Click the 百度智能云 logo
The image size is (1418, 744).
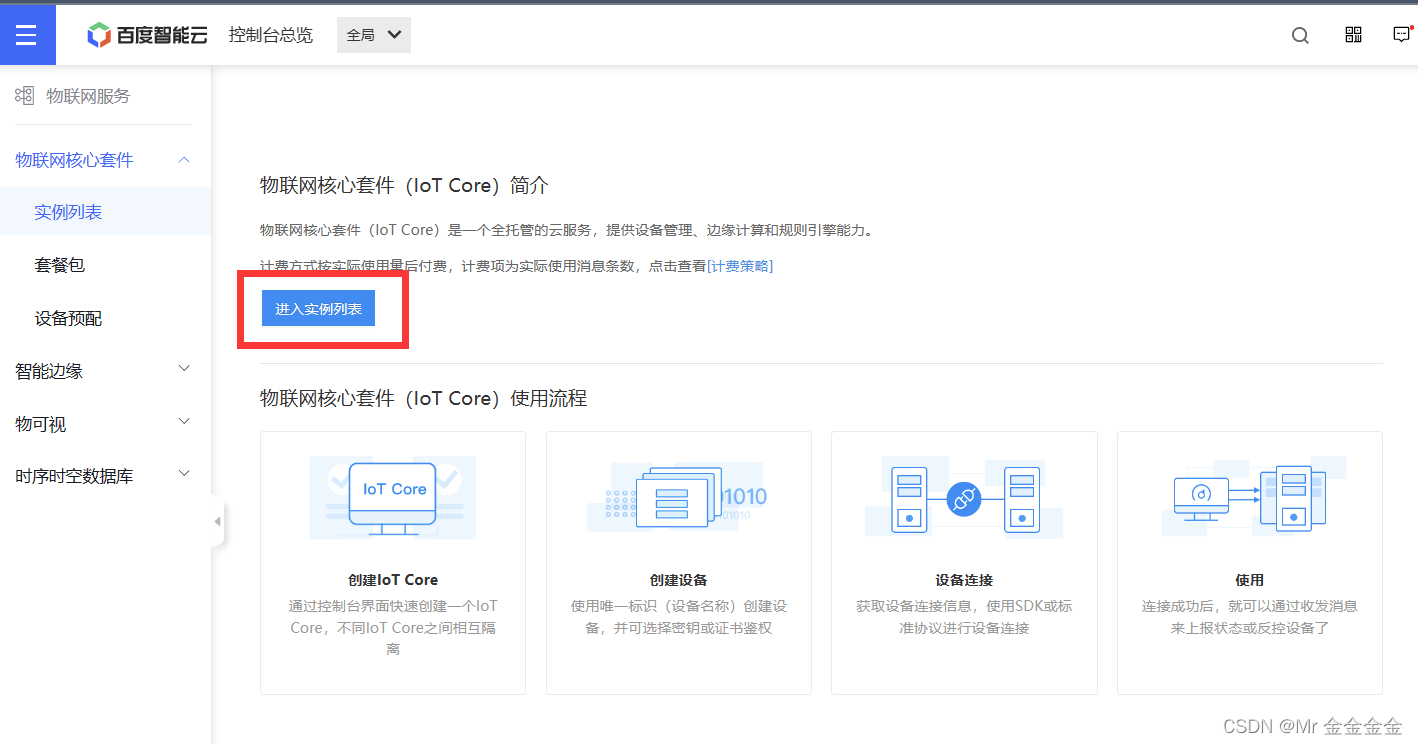146,34
